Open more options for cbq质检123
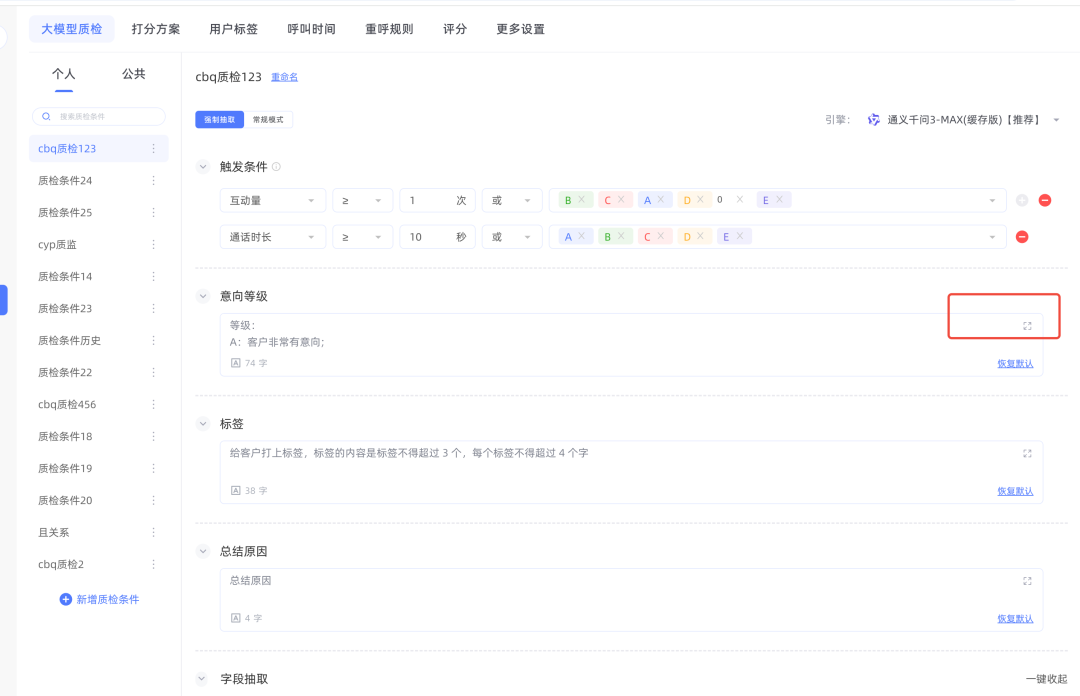 [x=153, y=149]
